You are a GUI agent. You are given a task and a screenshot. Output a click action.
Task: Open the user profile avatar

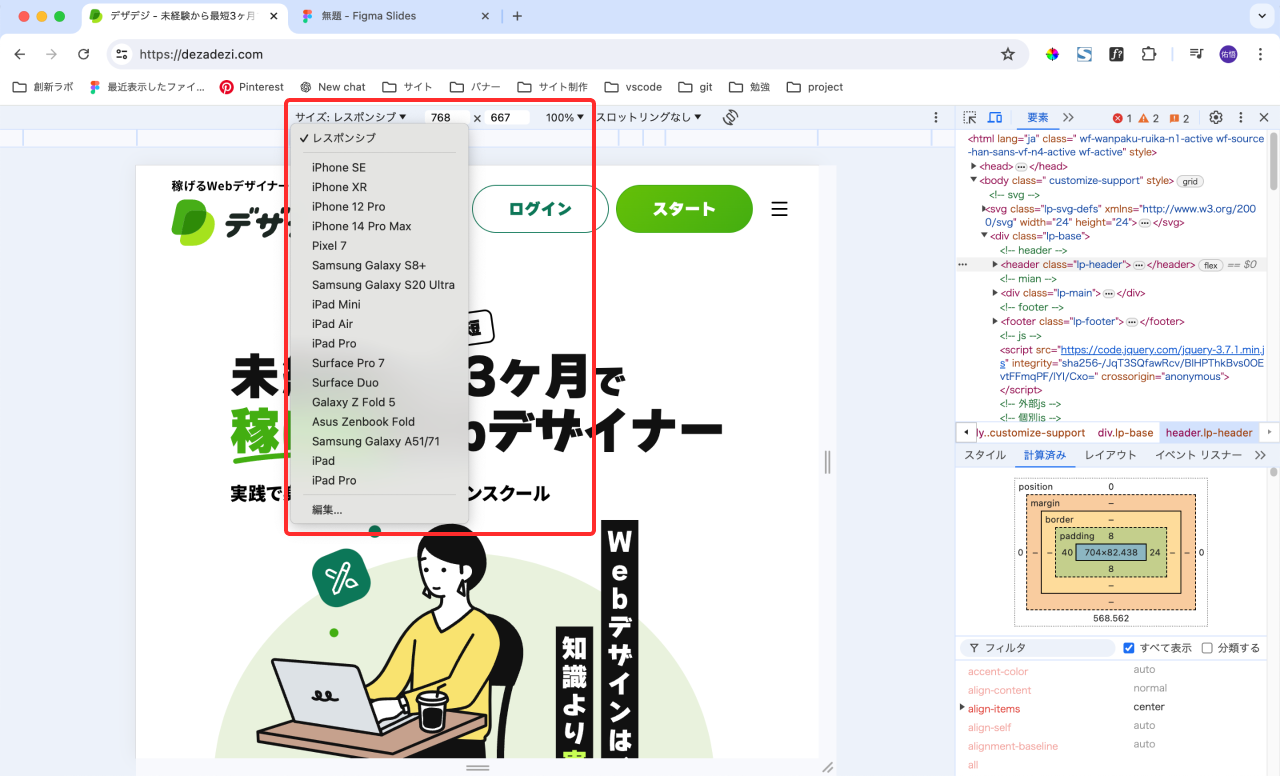pos(1228,54)
